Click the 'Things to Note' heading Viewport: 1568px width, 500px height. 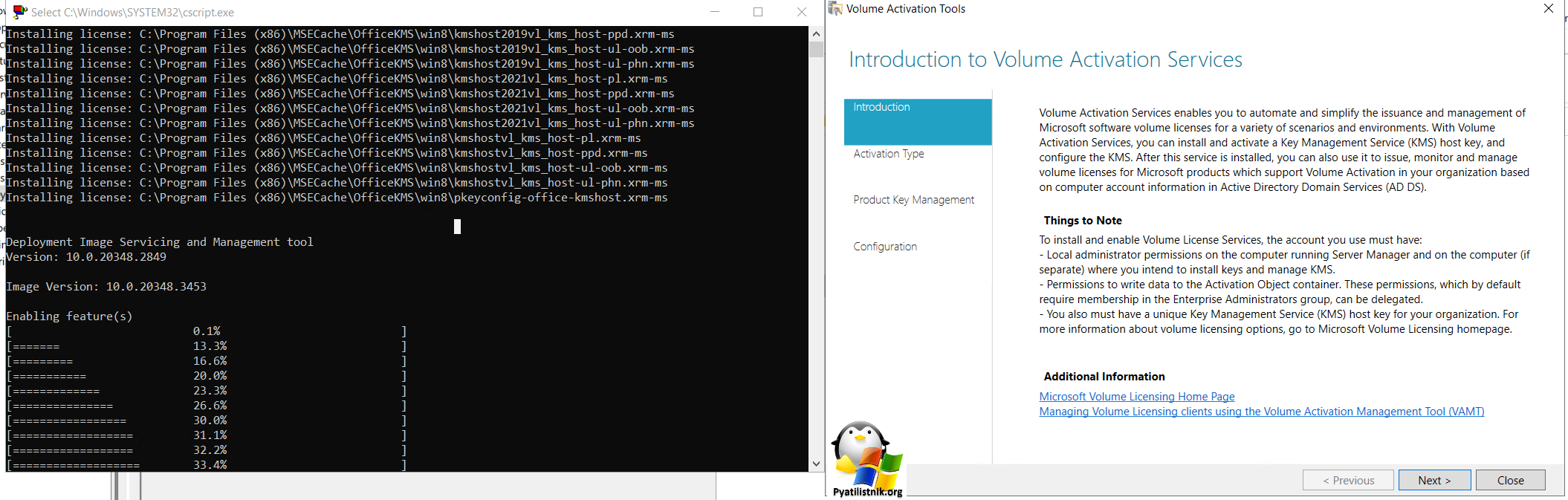coord(1083,221)
